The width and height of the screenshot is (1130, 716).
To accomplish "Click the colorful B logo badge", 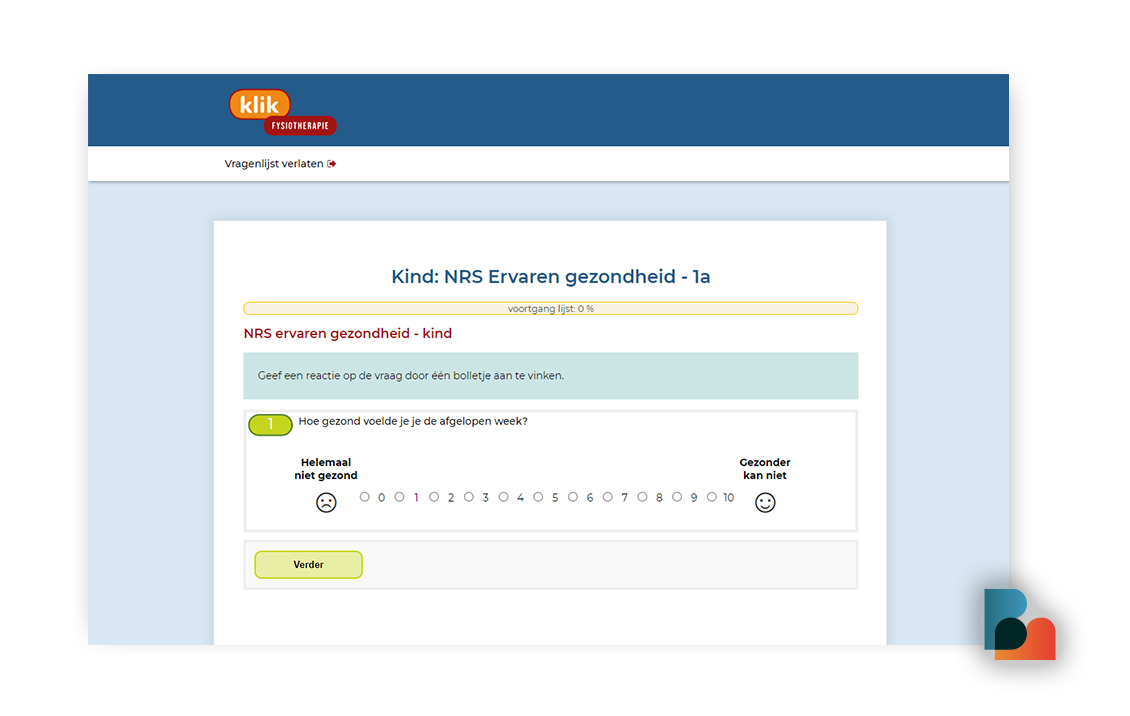I will click(1020, 625).
